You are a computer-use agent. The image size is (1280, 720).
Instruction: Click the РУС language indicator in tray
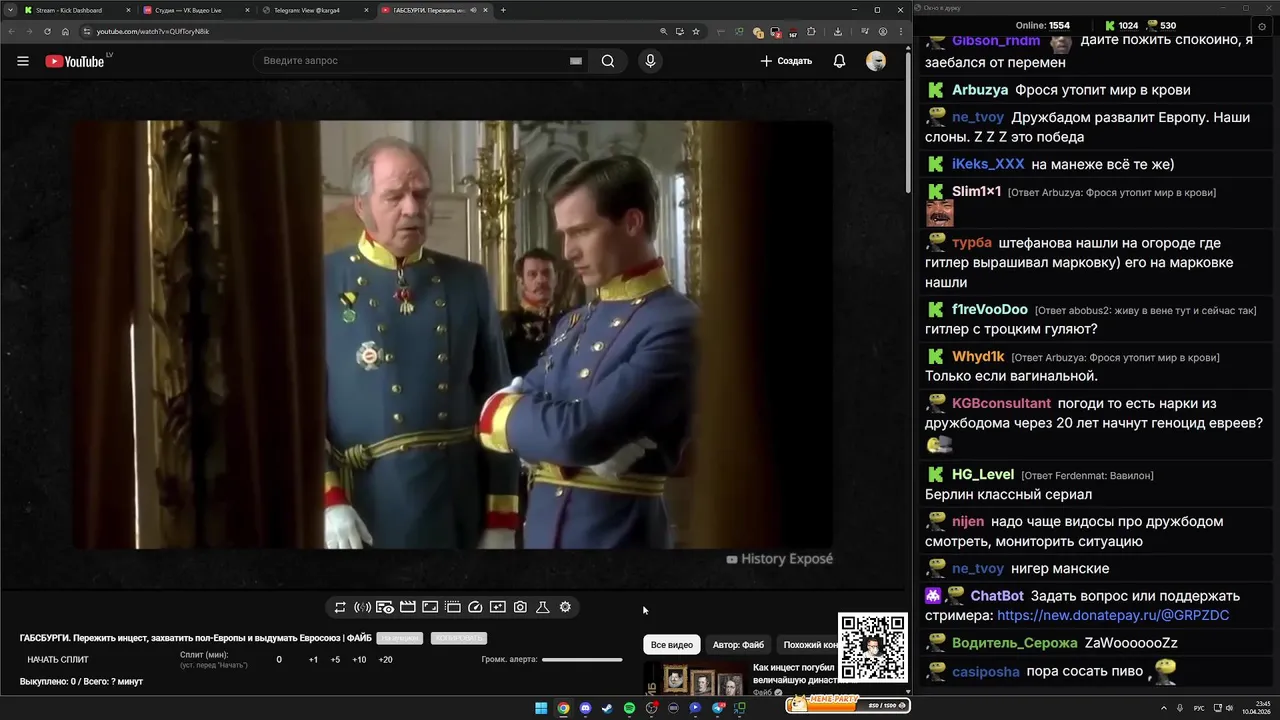click(x=1199, y=708)
